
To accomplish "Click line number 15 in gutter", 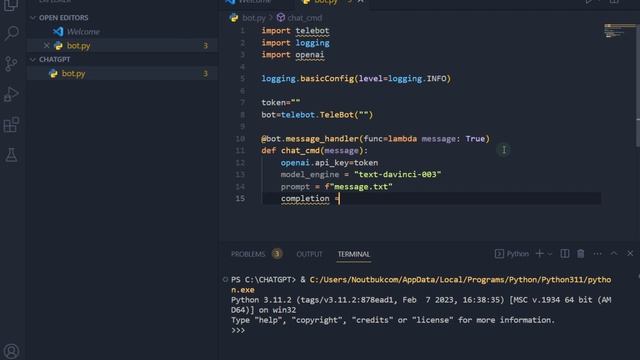I will (x=240, y=198).
